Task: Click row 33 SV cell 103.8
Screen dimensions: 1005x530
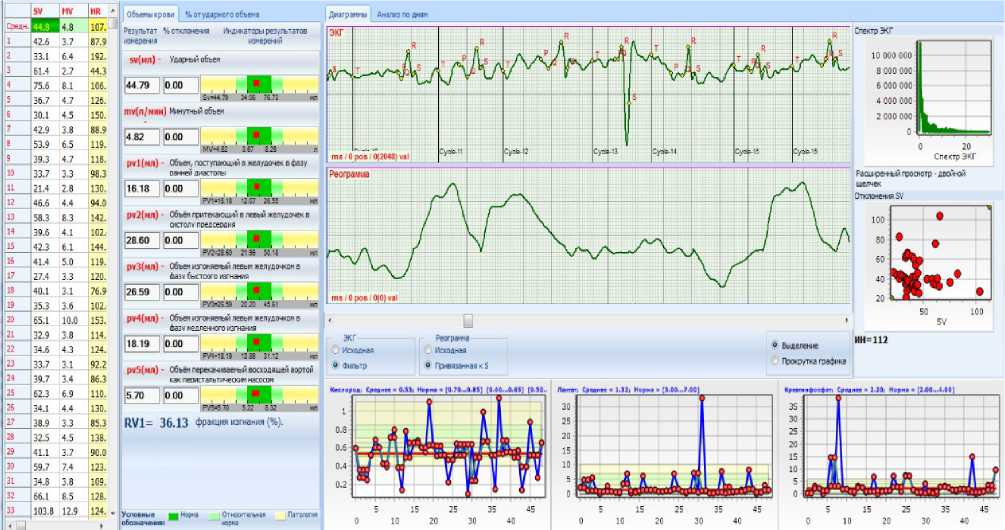Action: [44, 511]
